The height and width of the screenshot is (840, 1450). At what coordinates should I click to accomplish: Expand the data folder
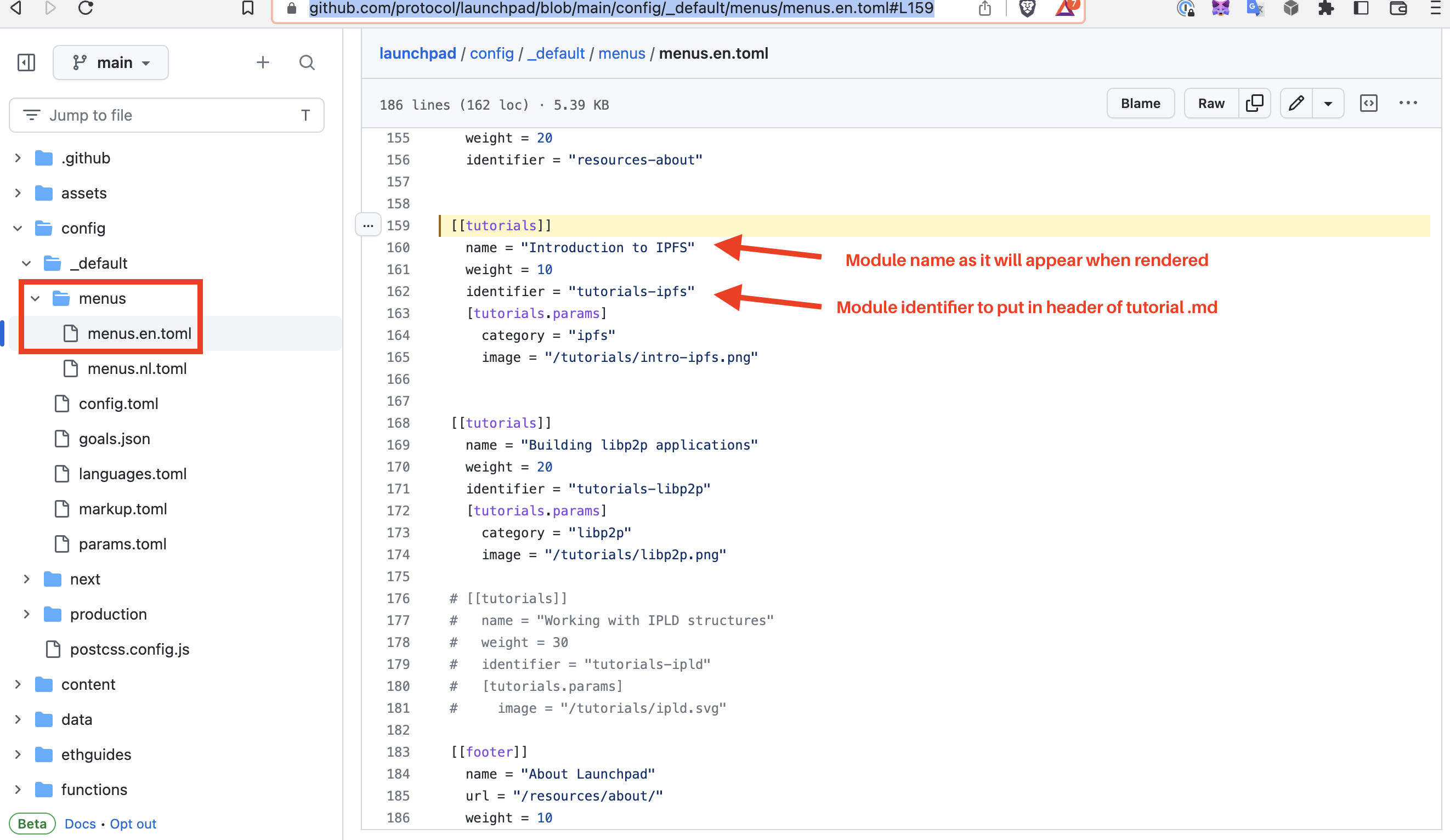coord(18,720)
